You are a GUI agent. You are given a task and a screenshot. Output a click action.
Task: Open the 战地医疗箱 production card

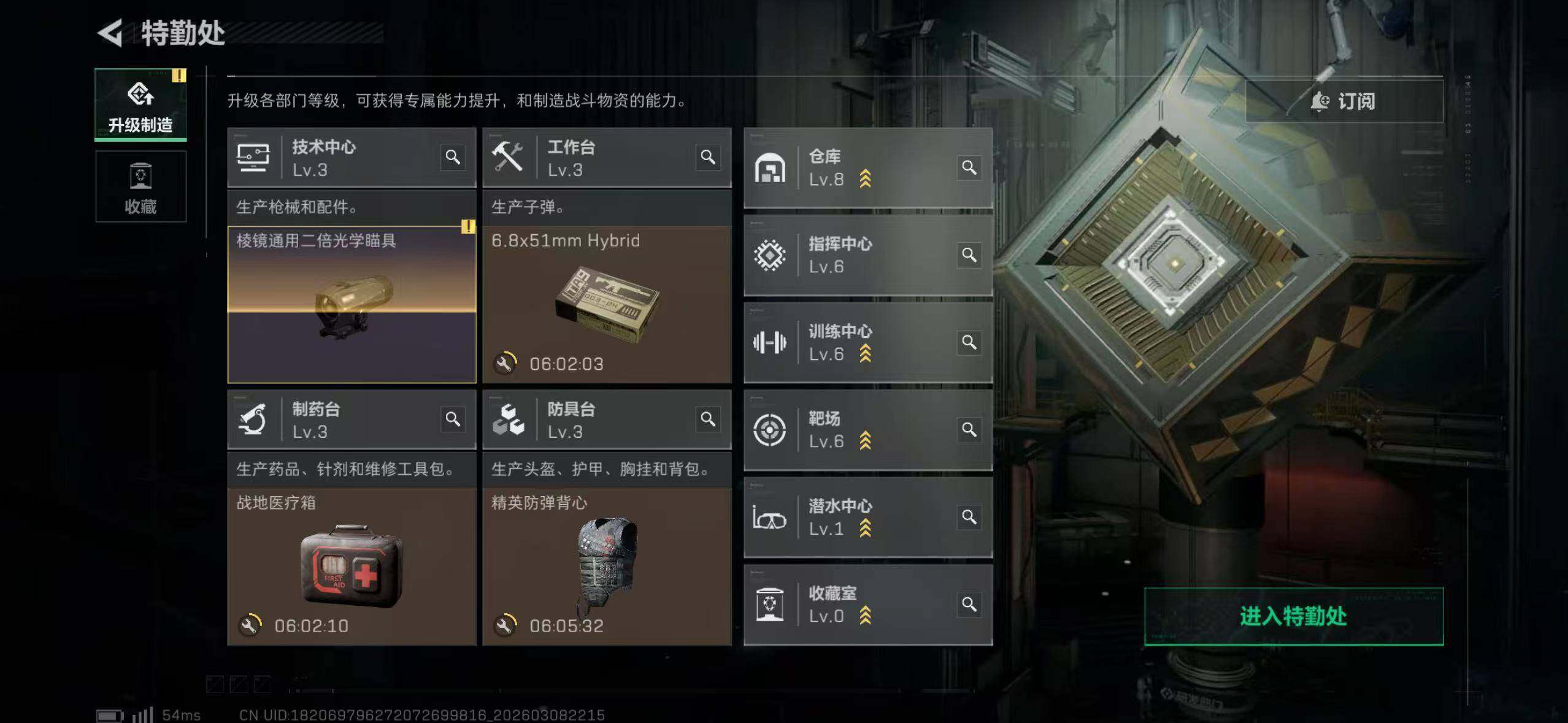(x=352, y=567)
